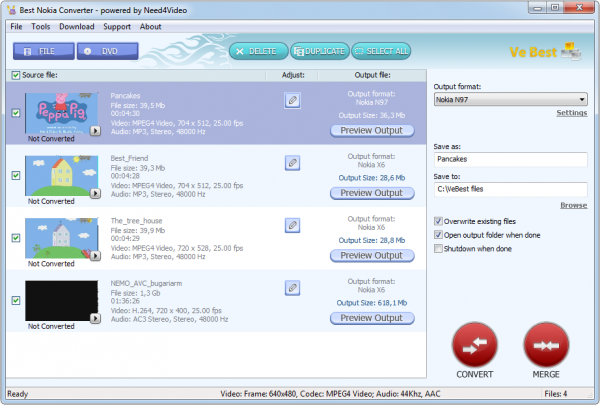This screenshot has width=600, height=405.
Task: Uncheck the The_tree_house row checkbox
Action: tap(16, 238)
